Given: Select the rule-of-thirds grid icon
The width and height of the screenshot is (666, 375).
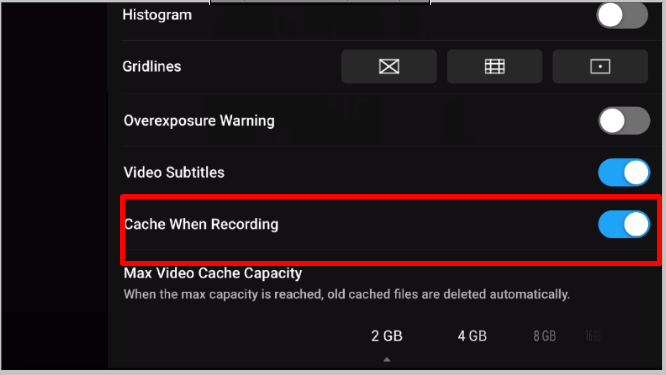Looking at the screenshot, I should point(494,66).
